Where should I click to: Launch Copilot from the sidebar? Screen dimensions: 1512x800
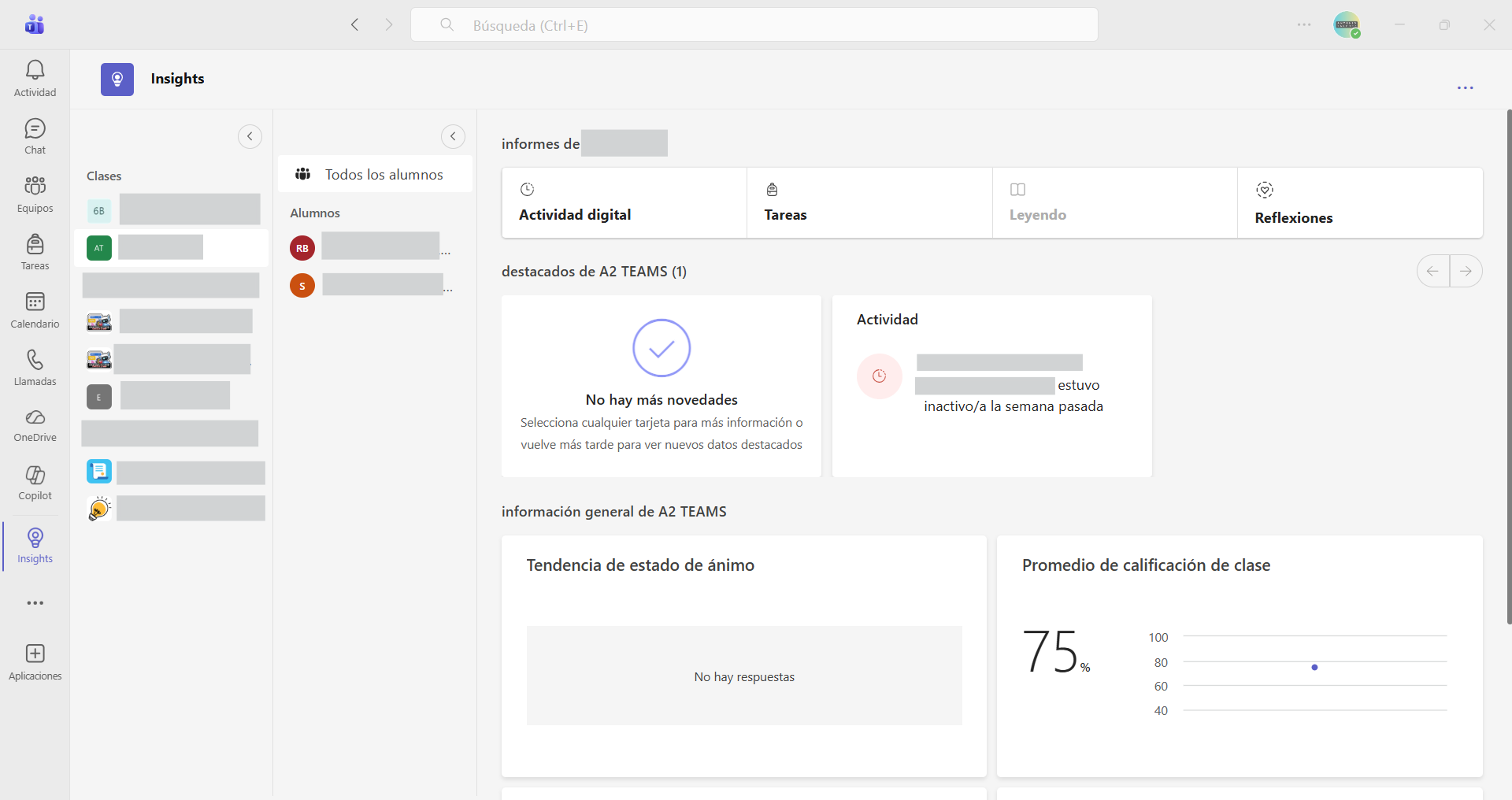tap(35, 483)
